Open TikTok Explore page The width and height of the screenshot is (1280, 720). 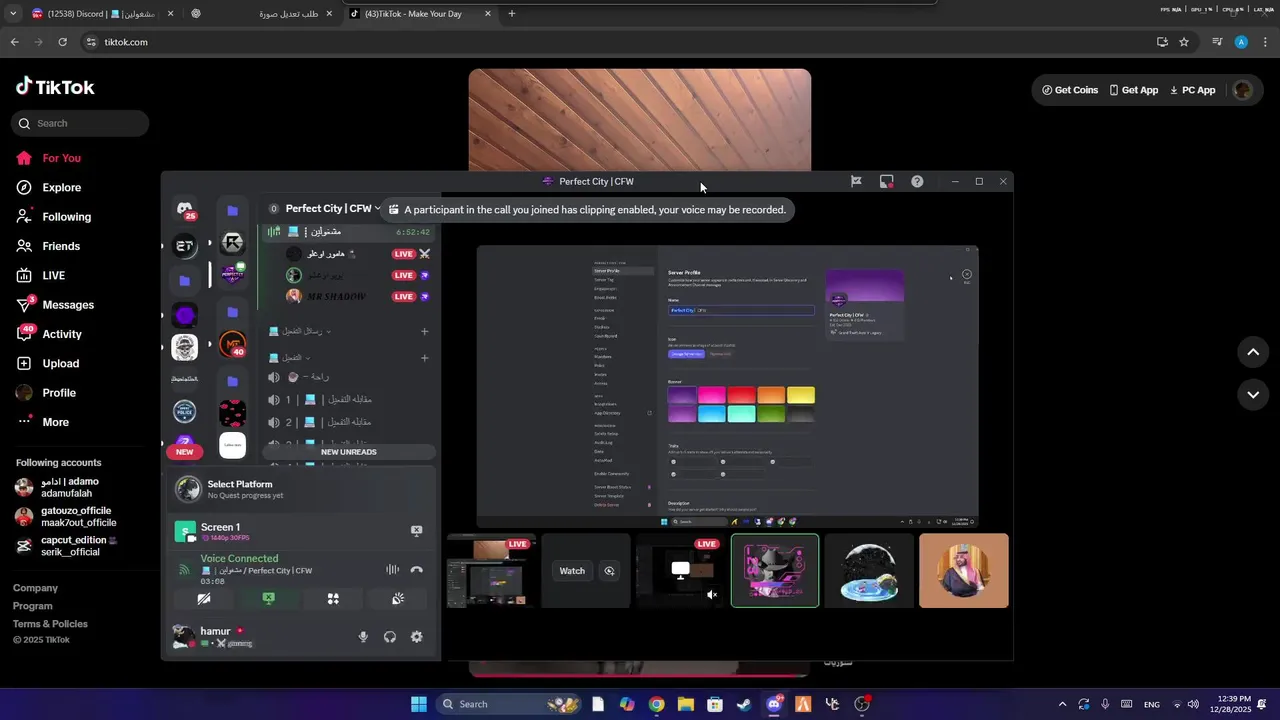[61, 188]
